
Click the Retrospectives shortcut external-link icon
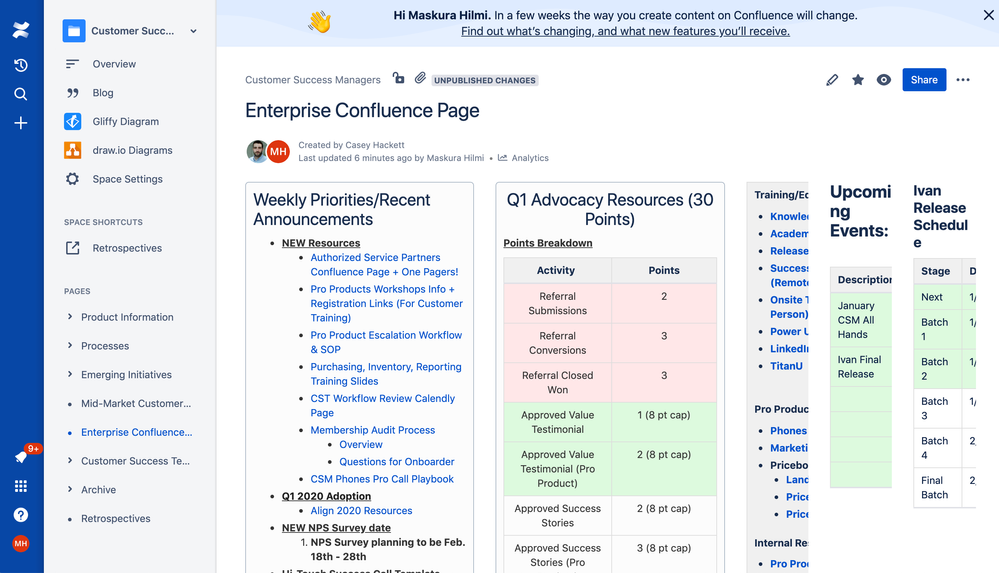click(x=73, y=248)
